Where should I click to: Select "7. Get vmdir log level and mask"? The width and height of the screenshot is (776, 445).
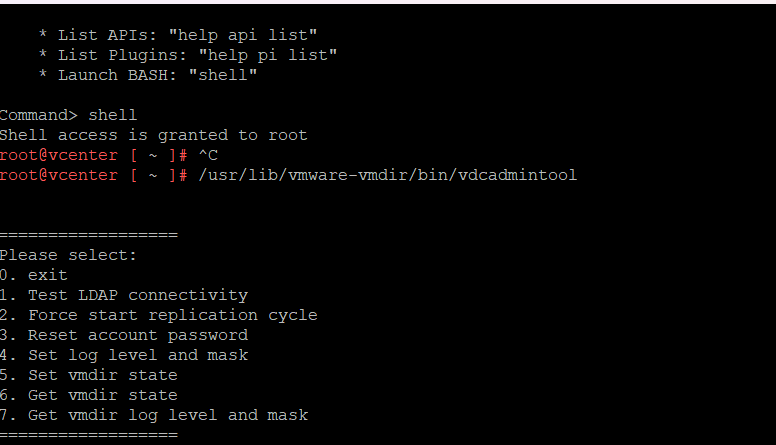pyautogui.click(x=154, y=415)
